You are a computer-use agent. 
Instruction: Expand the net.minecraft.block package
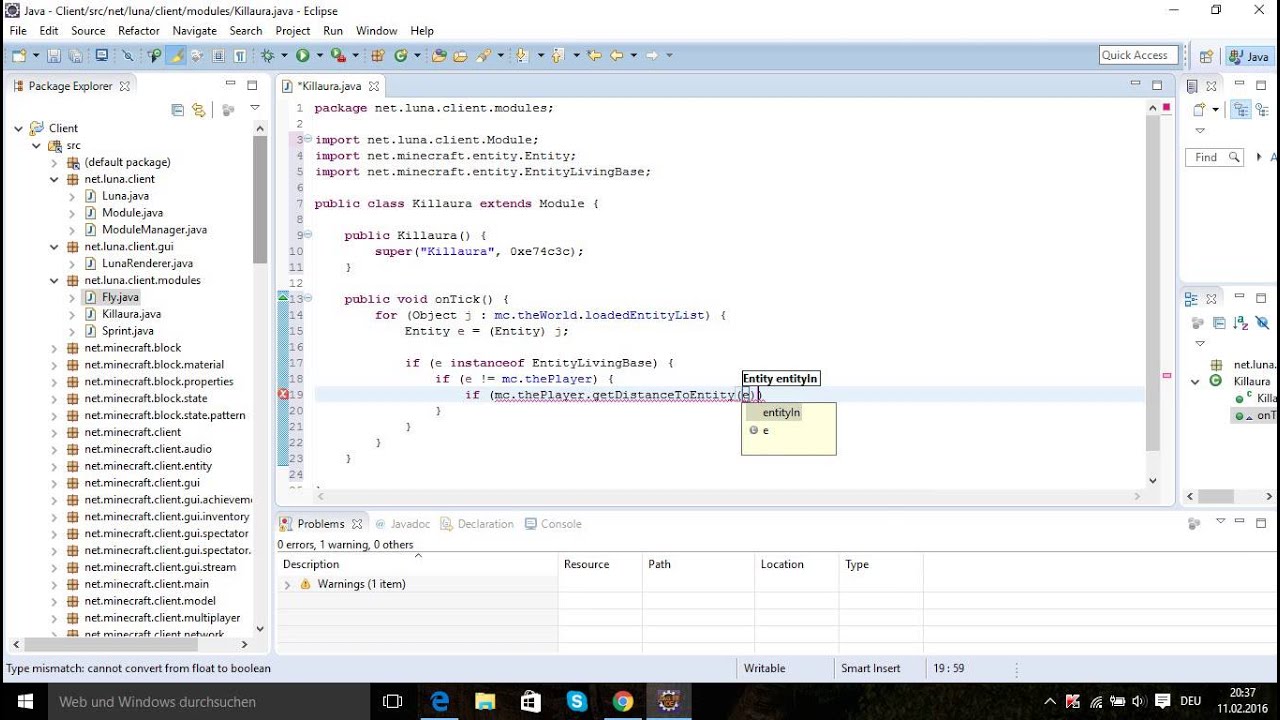[x=54, y=348]
